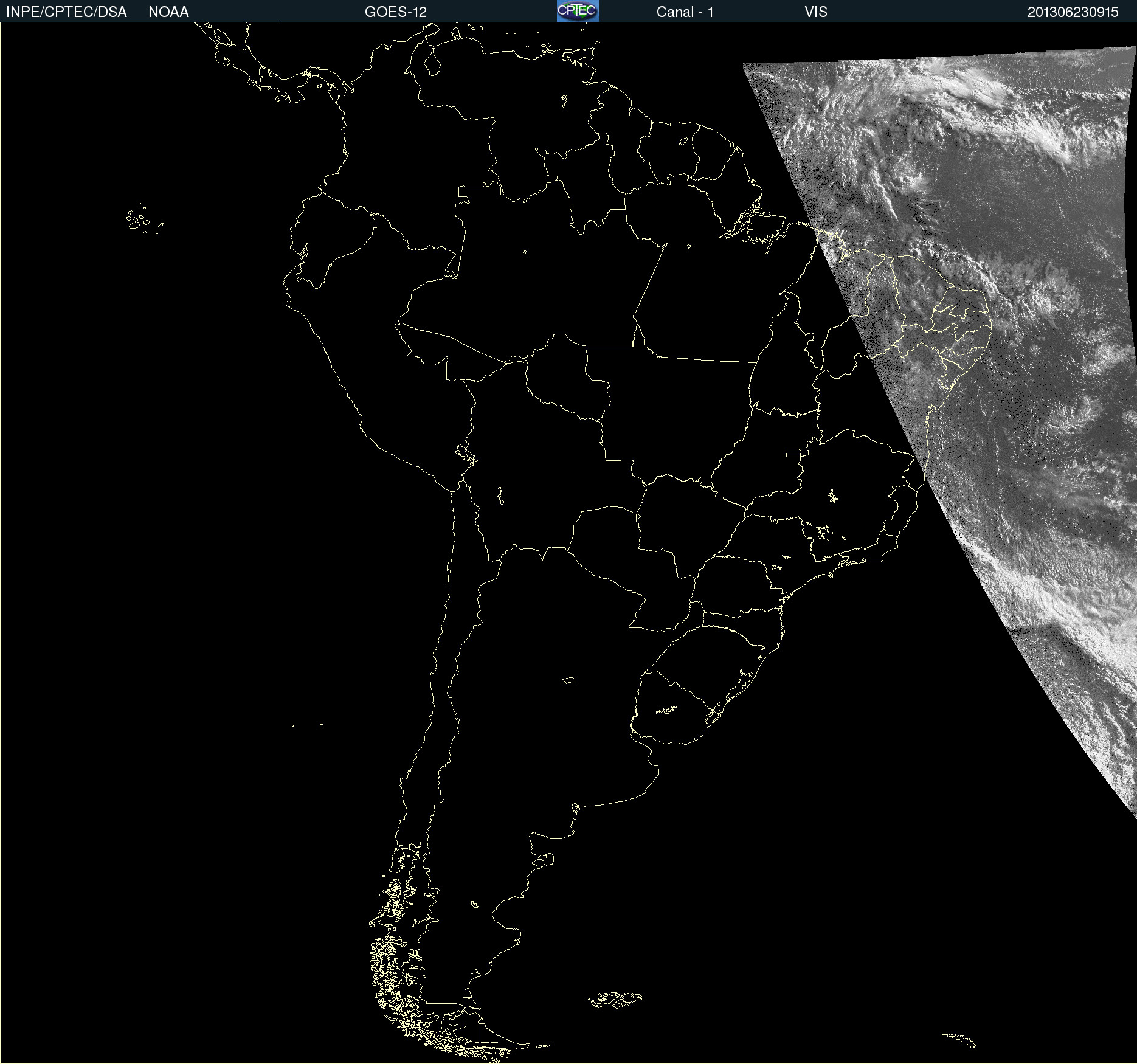Viewport: 1137px width, 1064px height.
Task: Click the Canal - 1 label
Action: coord(685,12)
